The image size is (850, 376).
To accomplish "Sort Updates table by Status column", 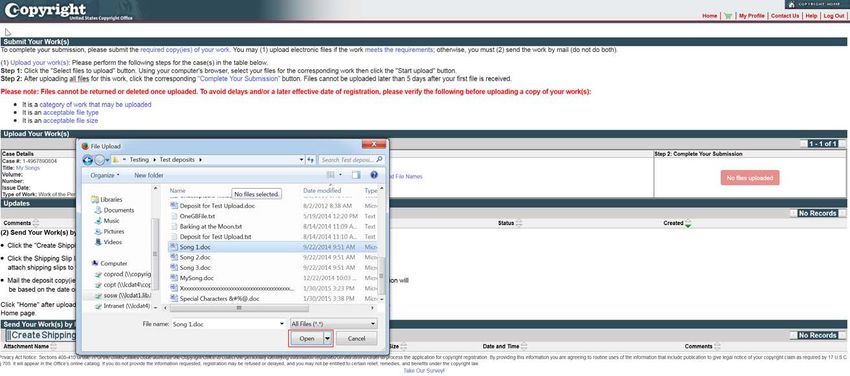I will 510,223.
